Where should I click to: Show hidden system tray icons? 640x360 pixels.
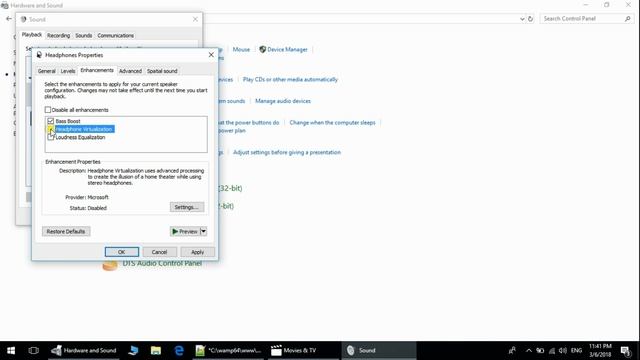529,350
